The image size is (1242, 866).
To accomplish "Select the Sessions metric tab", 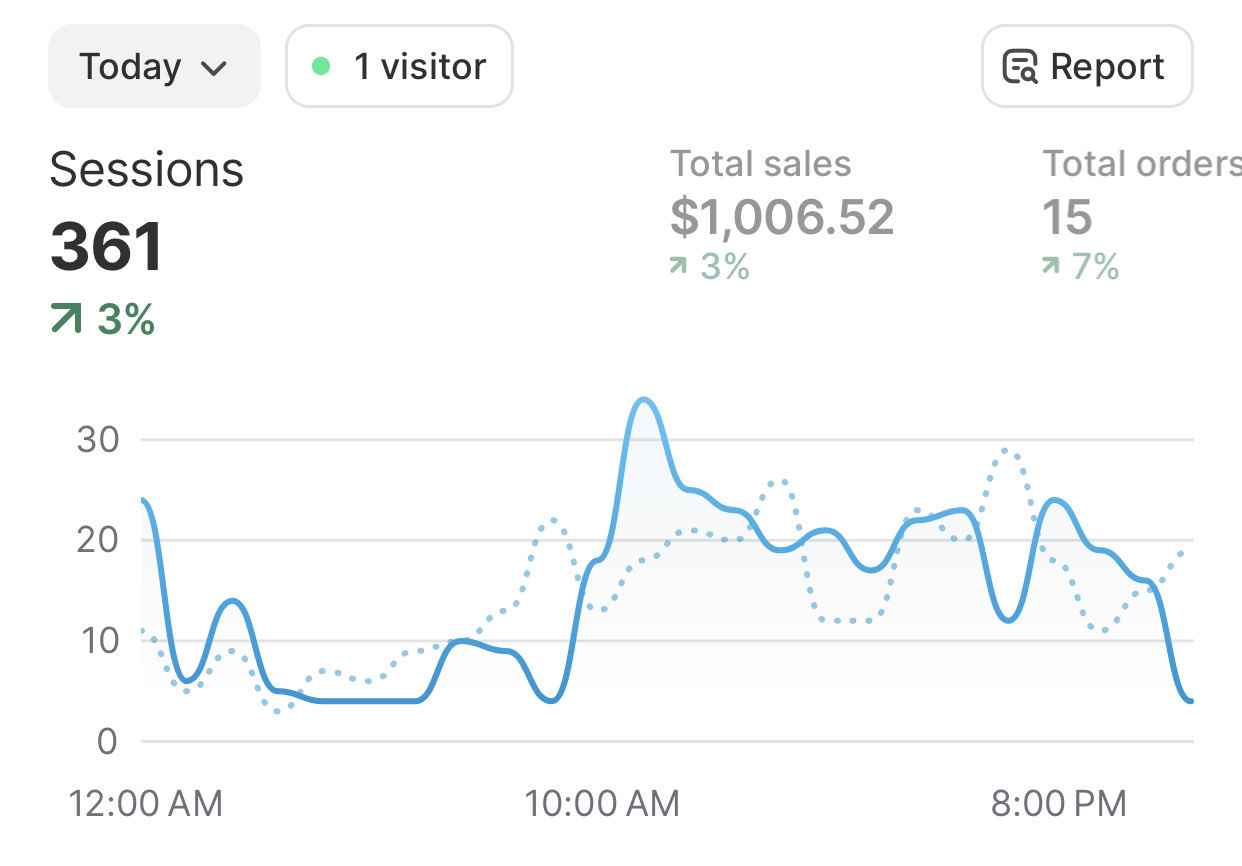I will point(146,169).
